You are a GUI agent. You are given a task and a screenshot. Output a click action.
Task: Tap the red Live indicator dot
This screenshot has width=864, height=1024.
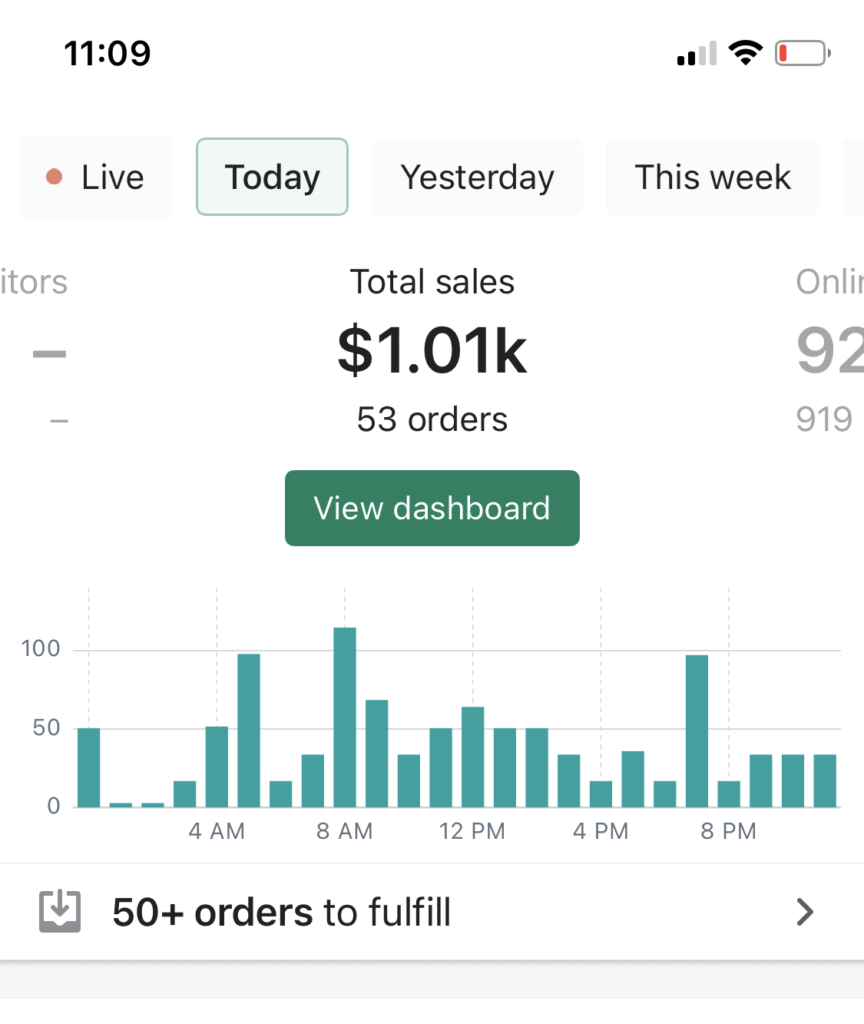55,177
